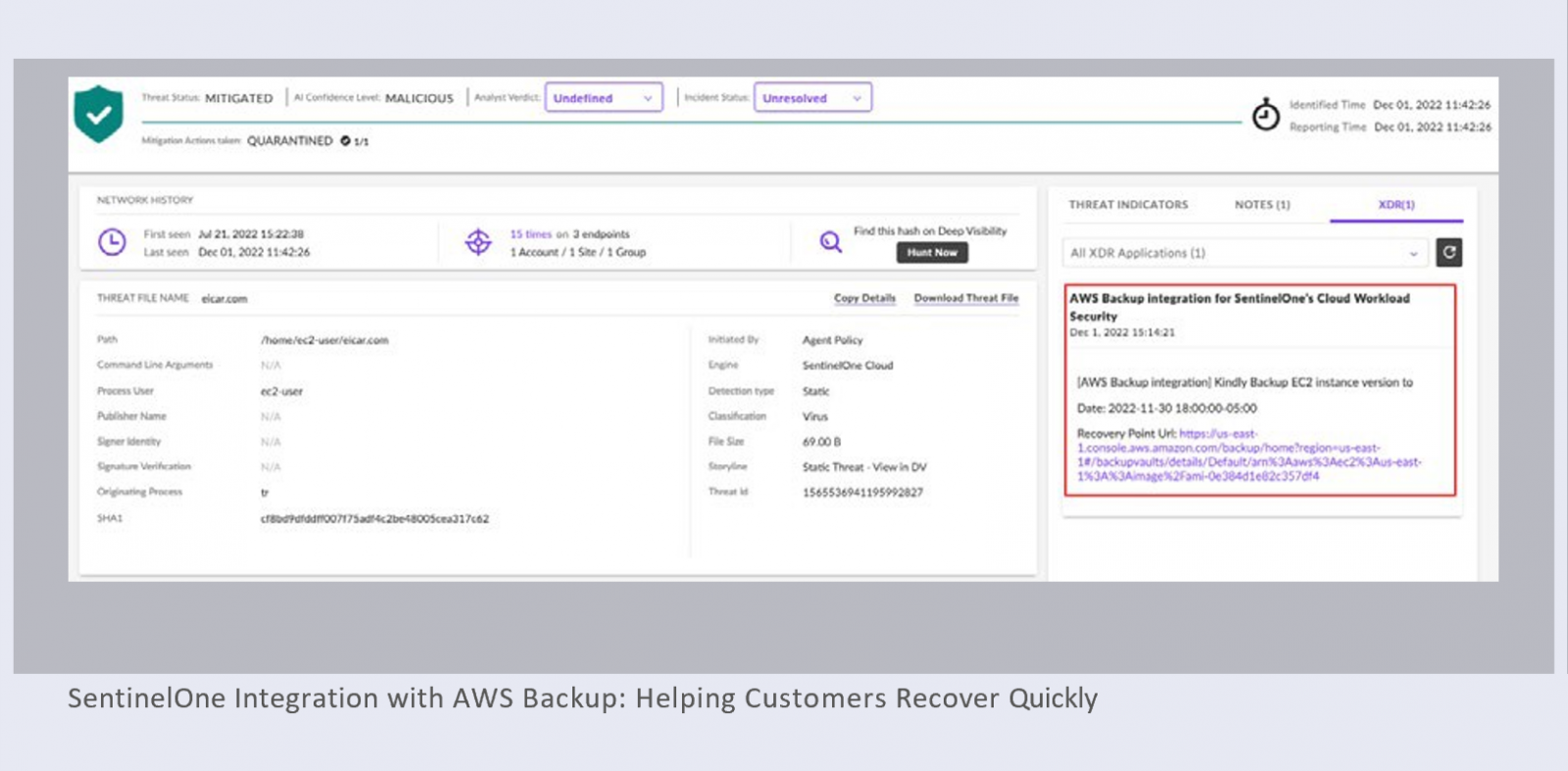Click the threat file name eicar.com

click(224, 299)
